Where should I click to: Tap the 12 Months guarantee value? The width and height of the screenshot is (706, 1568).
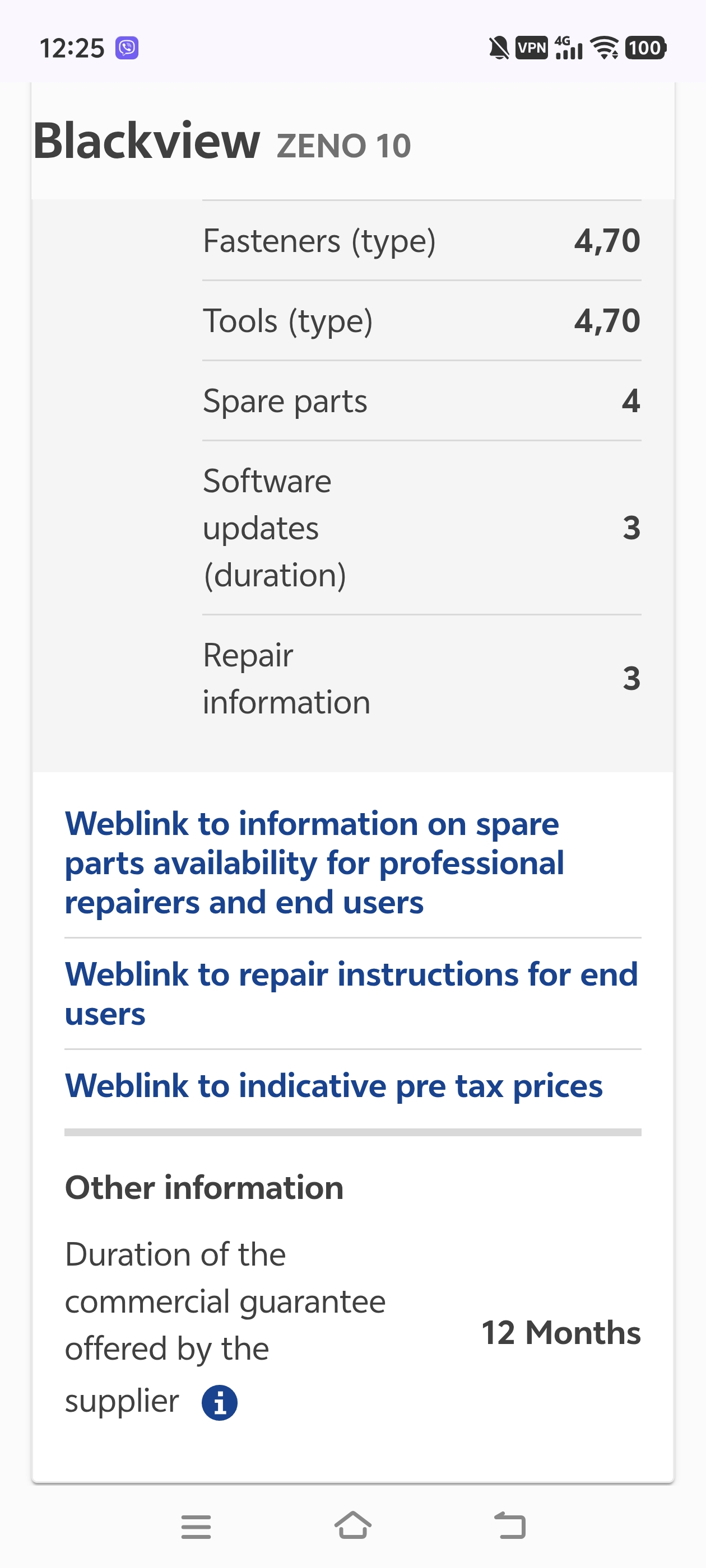click(560, 1332)
